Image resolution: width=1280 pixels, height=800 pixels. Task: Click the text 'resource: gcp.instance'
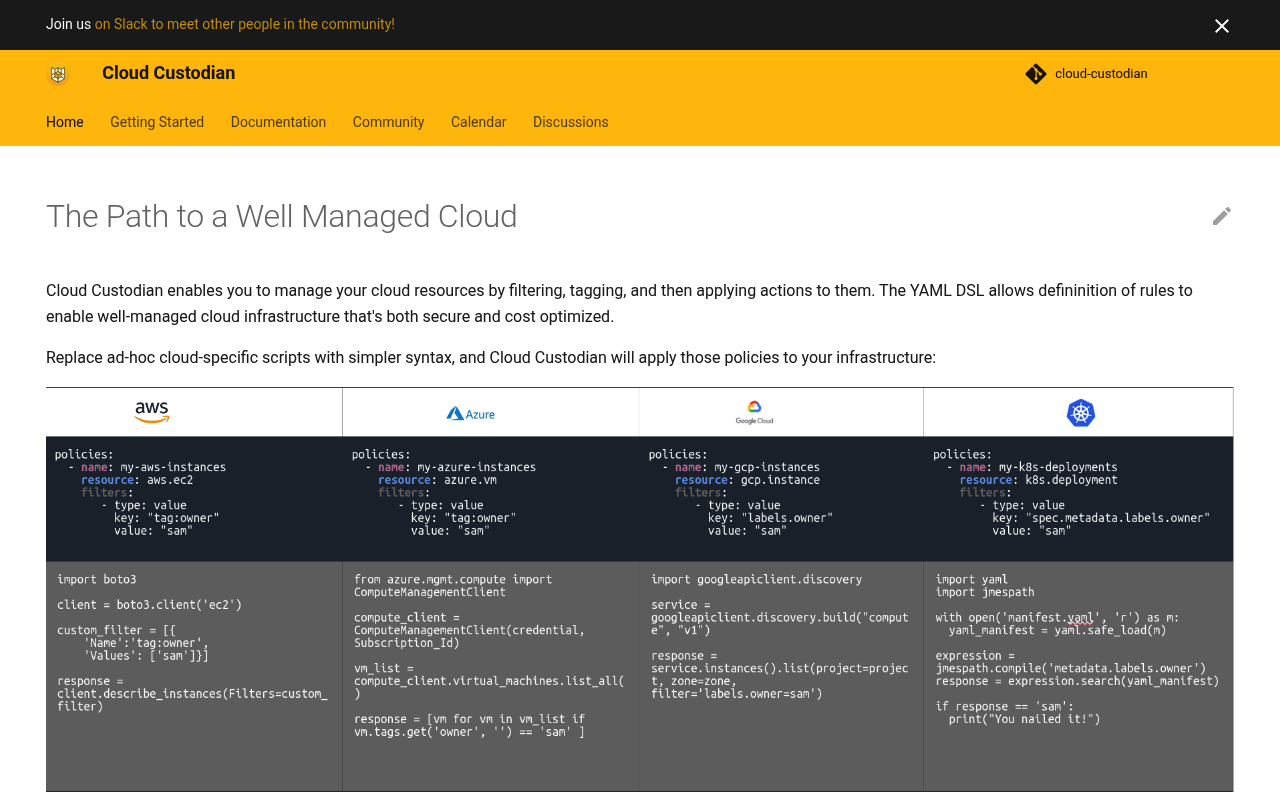click(747, 480)
